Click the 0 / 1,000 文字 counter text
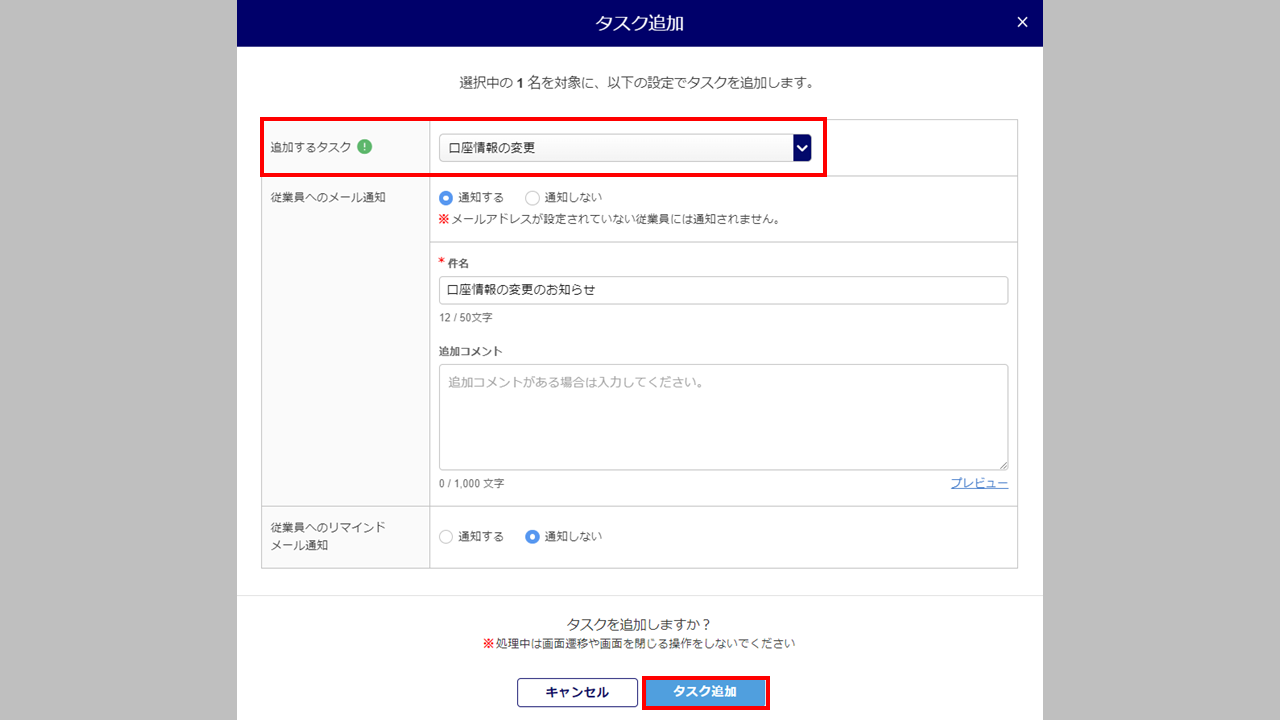Screen dimensions: 1280x720 pyautogui.click(x=472, y=484)
